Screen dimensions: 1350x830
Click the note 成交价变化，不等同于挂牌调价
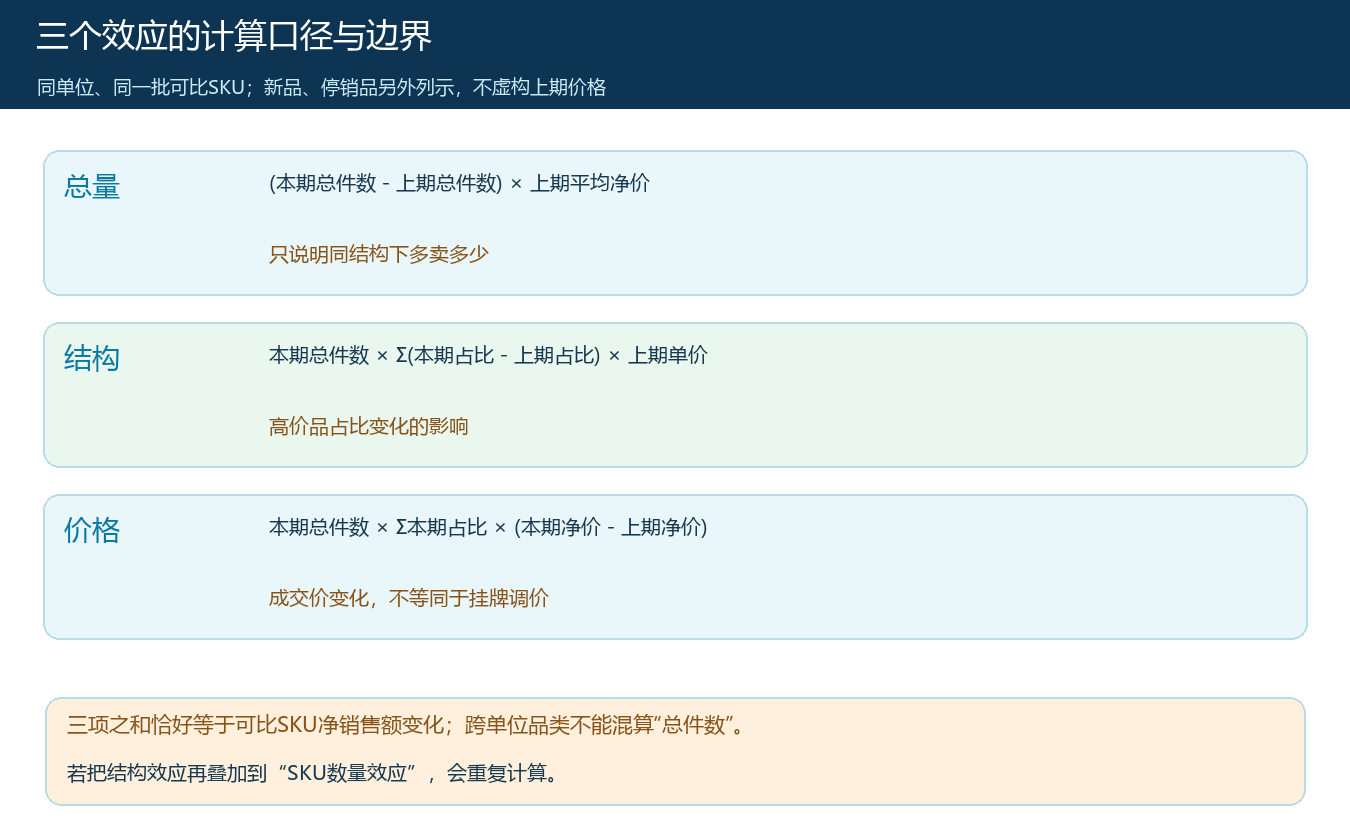tap(409, 598)
